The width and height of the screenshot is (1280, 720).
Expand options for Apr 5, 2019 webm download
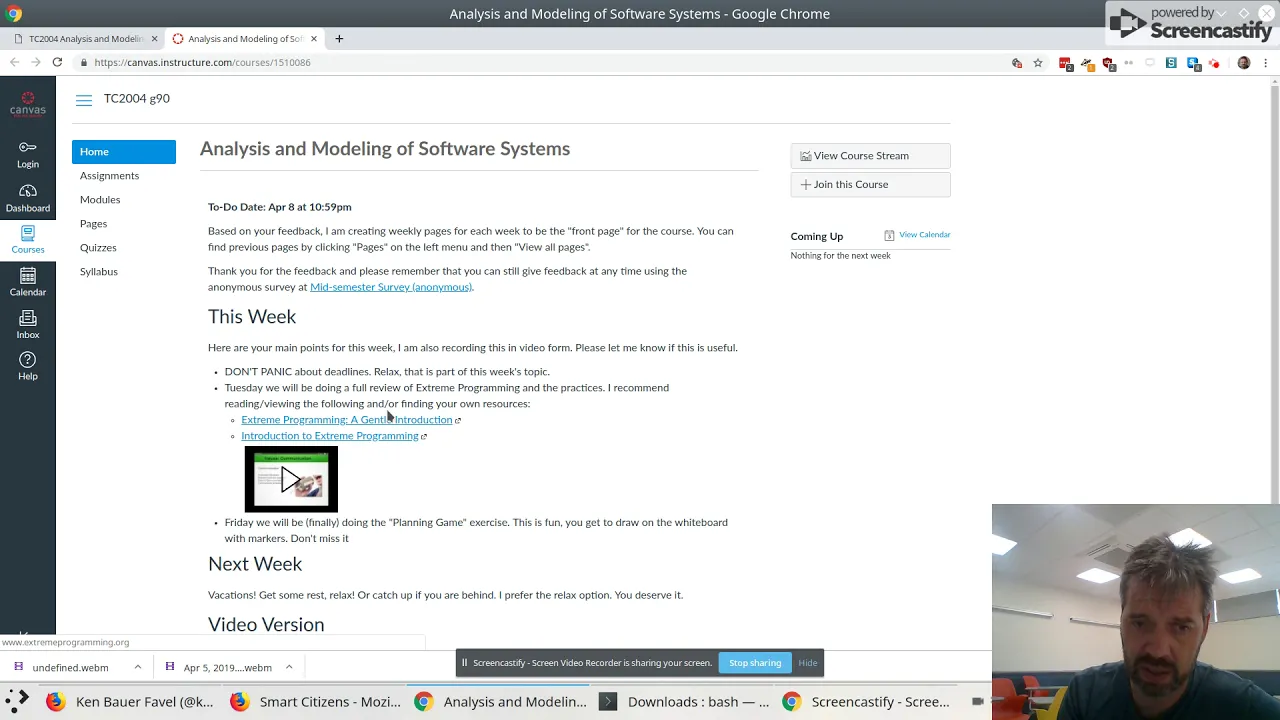[289, 667]
